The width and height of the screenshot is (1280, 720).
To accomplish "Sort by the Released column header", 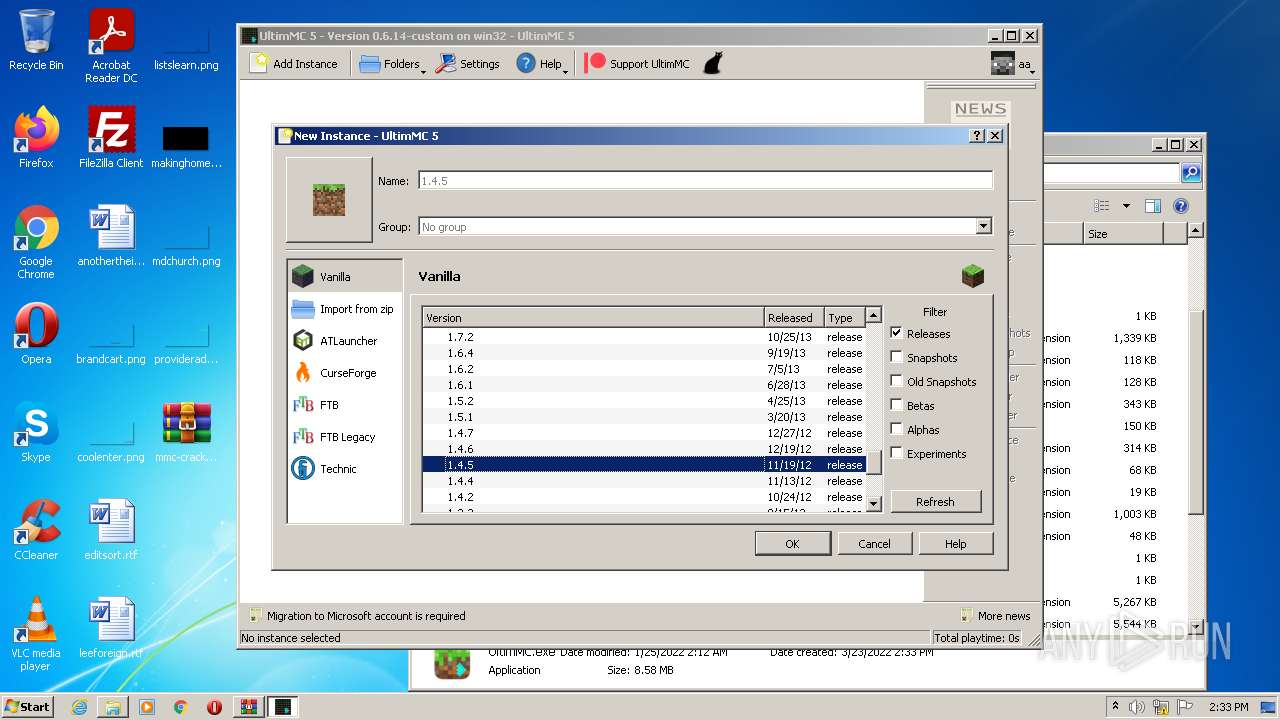I will [x=794, y=317].
